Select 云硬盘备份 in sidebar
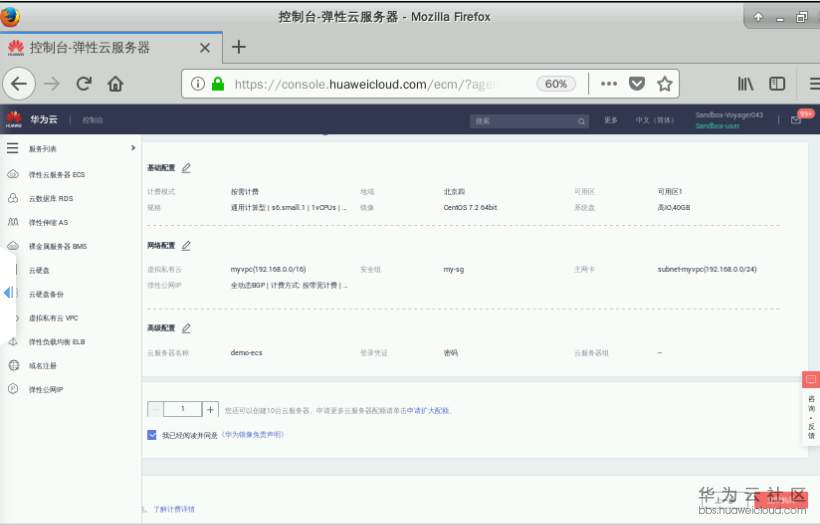Screen dimensions: 820x525 click(46, 294)
